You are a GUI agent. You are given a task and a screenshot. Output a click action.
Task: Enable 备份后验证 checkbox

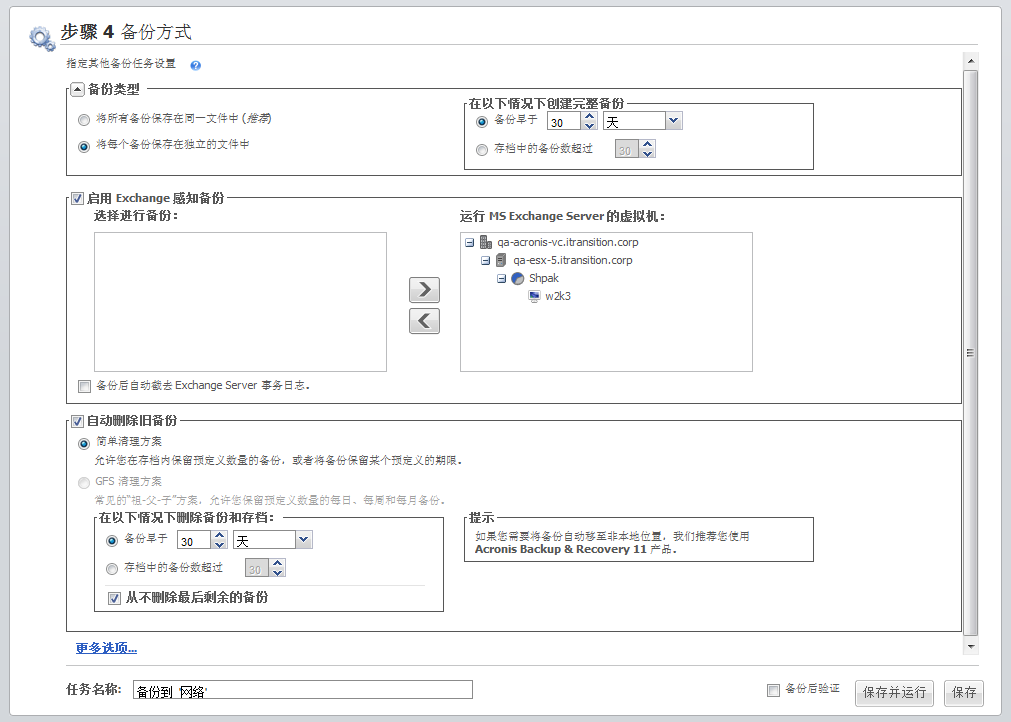773,690
